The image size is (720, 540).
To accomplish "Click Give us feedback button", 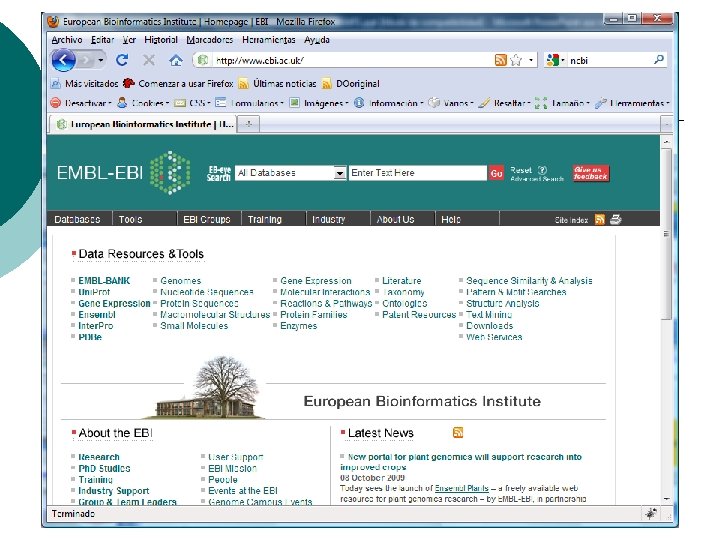I will click(591, 173).
